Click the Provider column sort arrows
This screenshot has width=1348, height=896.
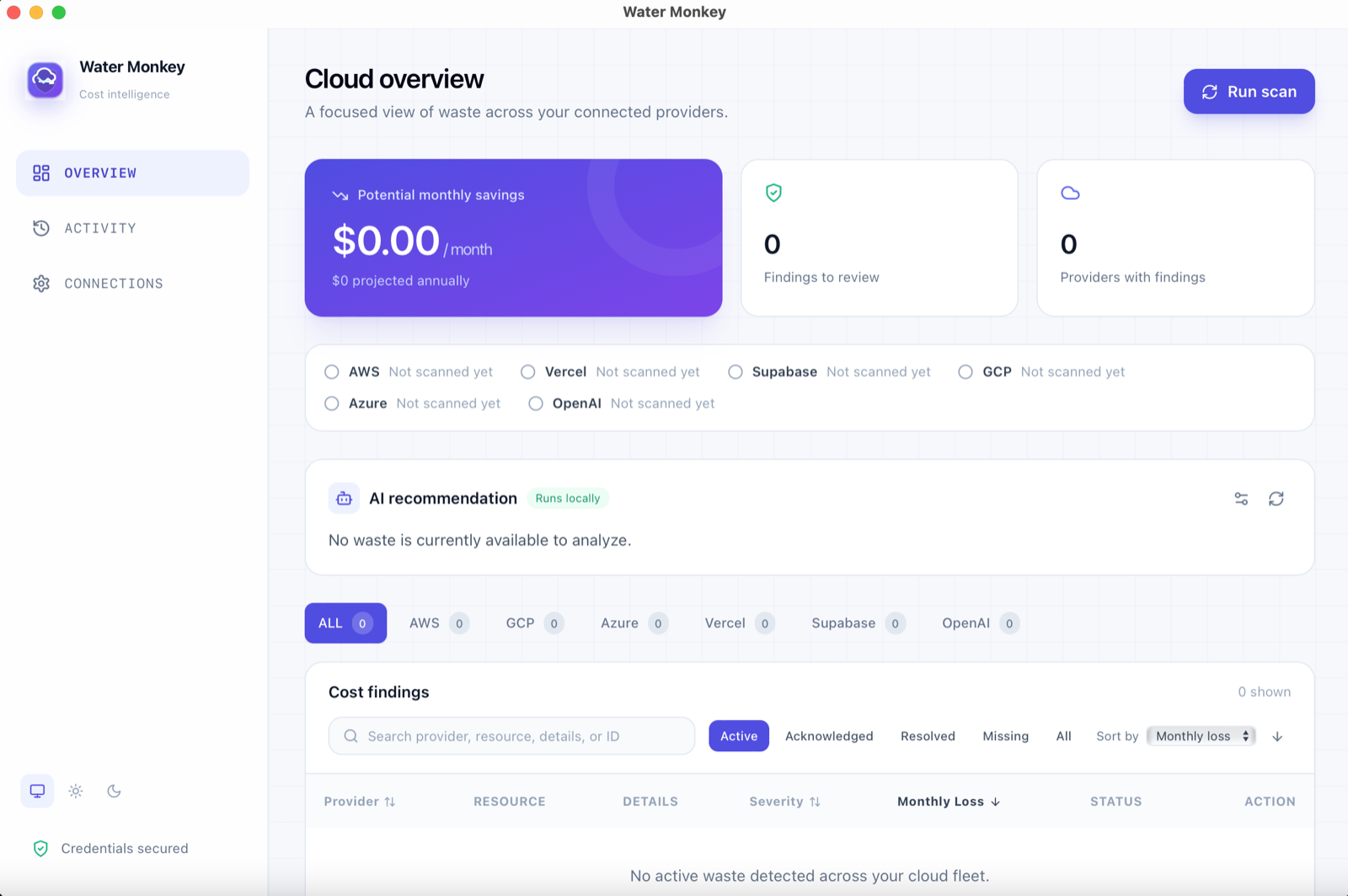pos(390,802)
